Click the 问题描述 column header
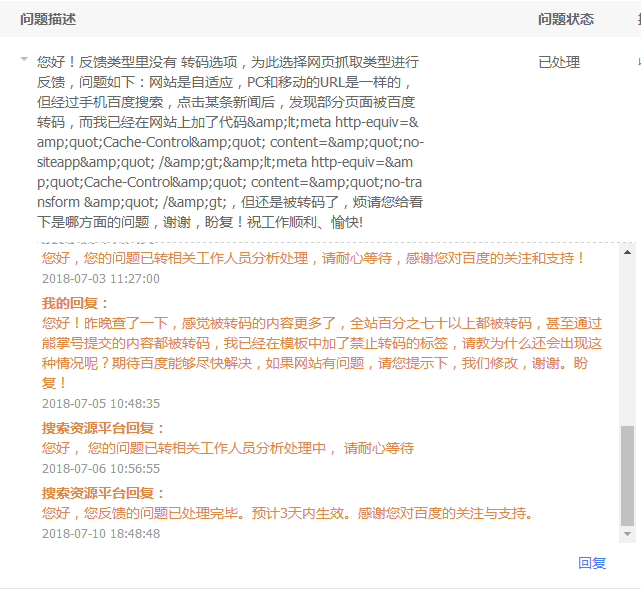Screen dimensions: 641x608 [x=48, y=19]
